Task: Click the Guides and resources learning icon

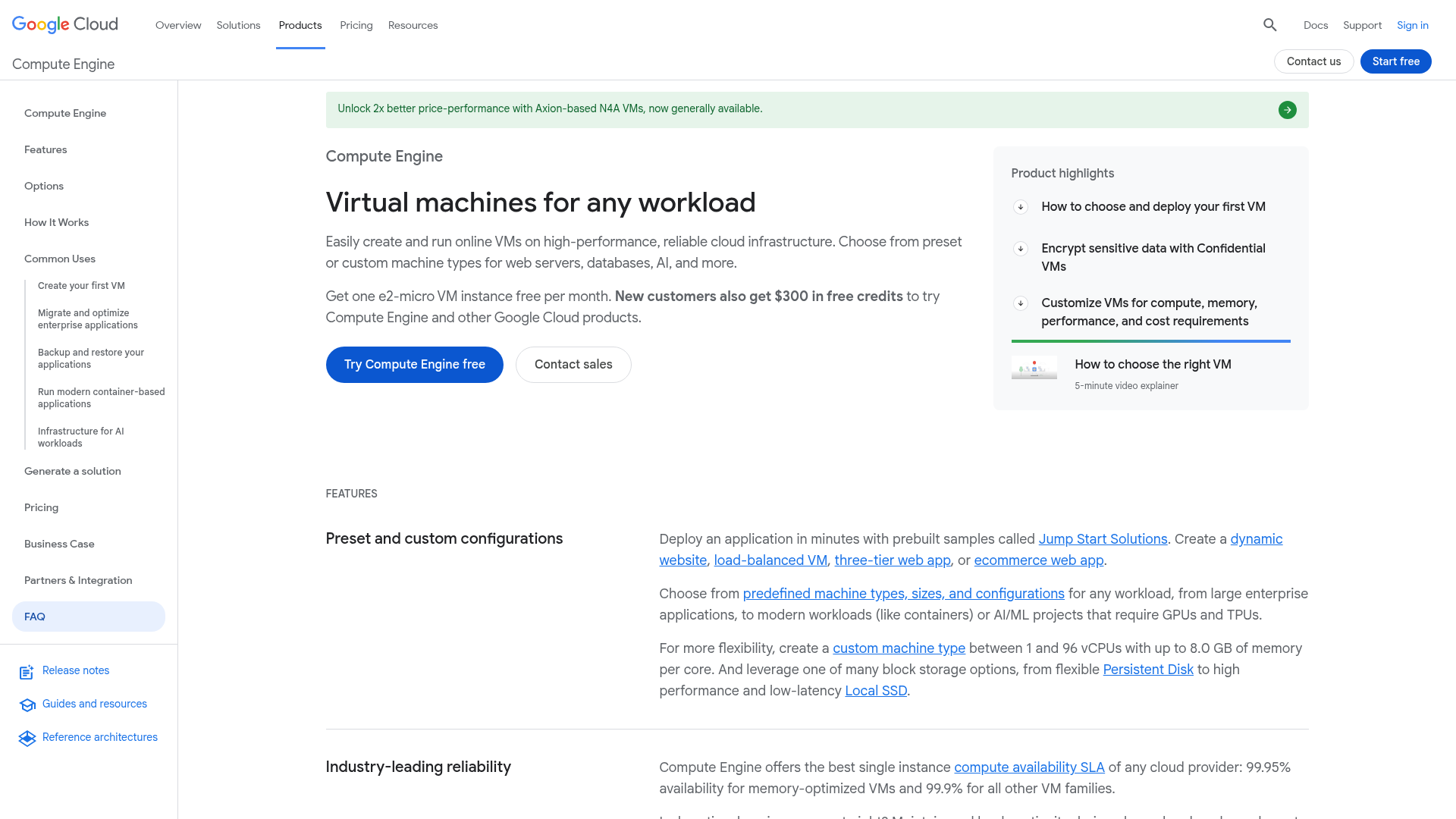Action: [x=27, y=705]
